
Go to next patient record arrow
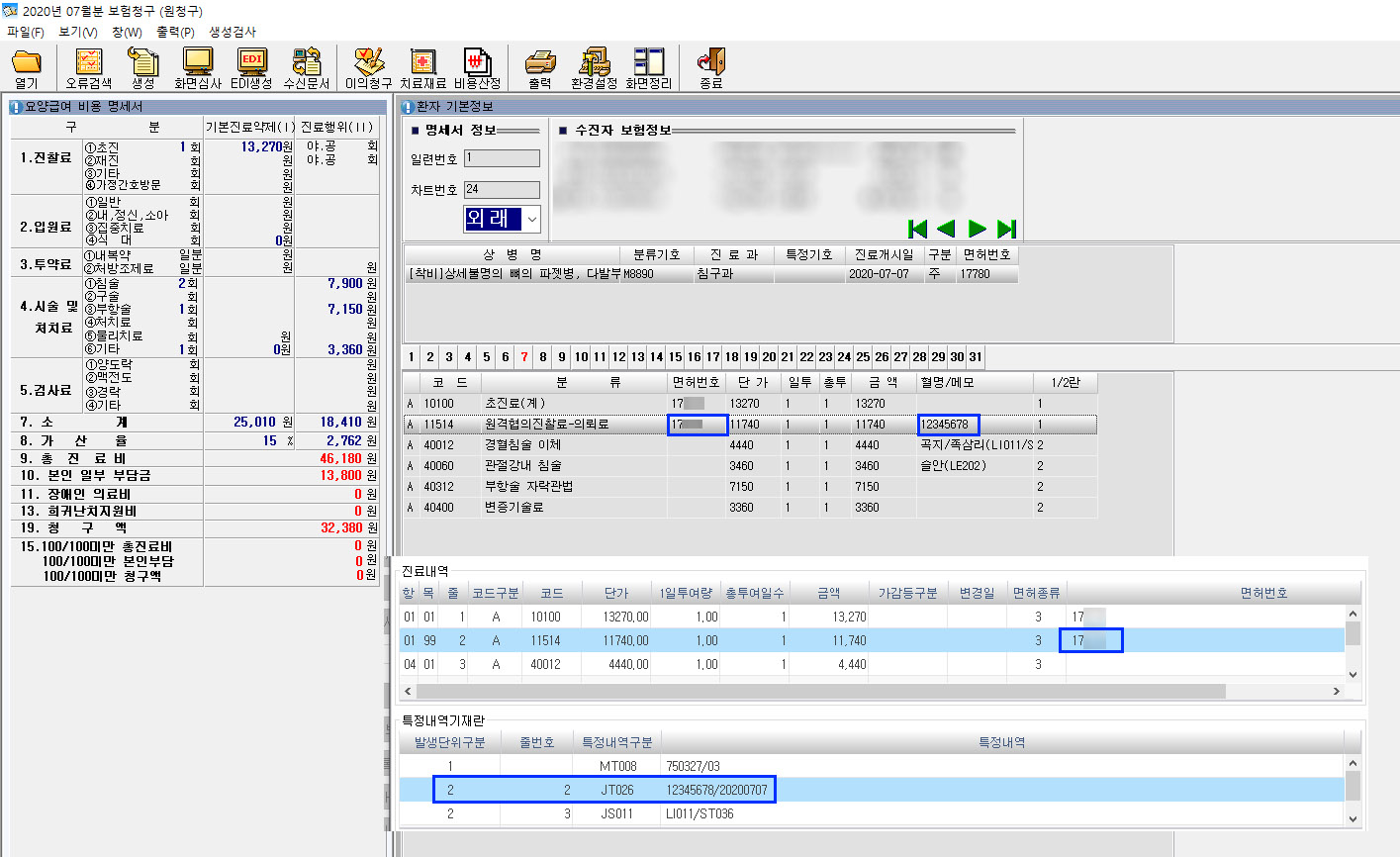pos(978,229)
